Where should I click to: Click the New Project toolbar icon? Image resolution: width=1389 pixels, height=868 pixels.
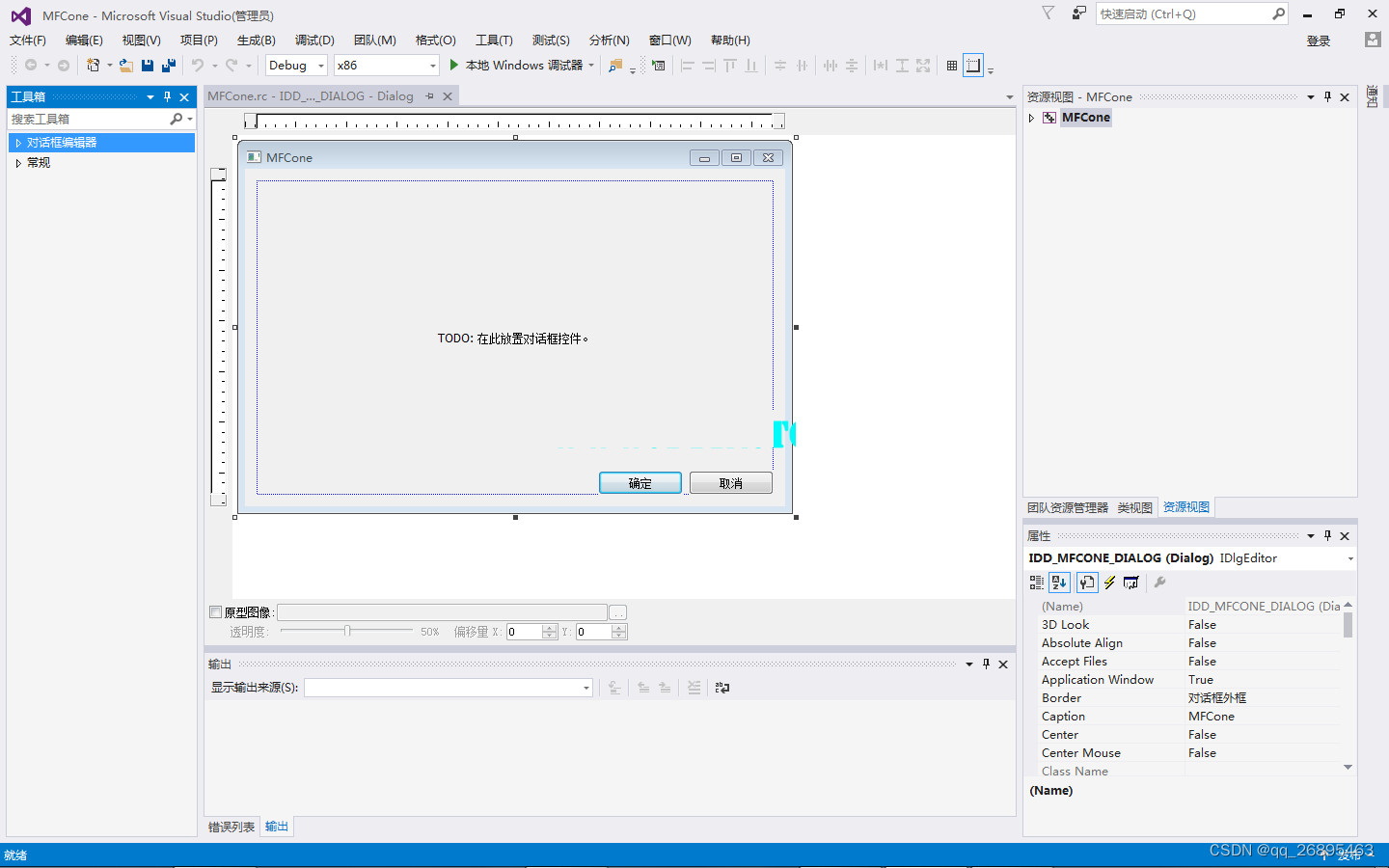pos(94,66)
